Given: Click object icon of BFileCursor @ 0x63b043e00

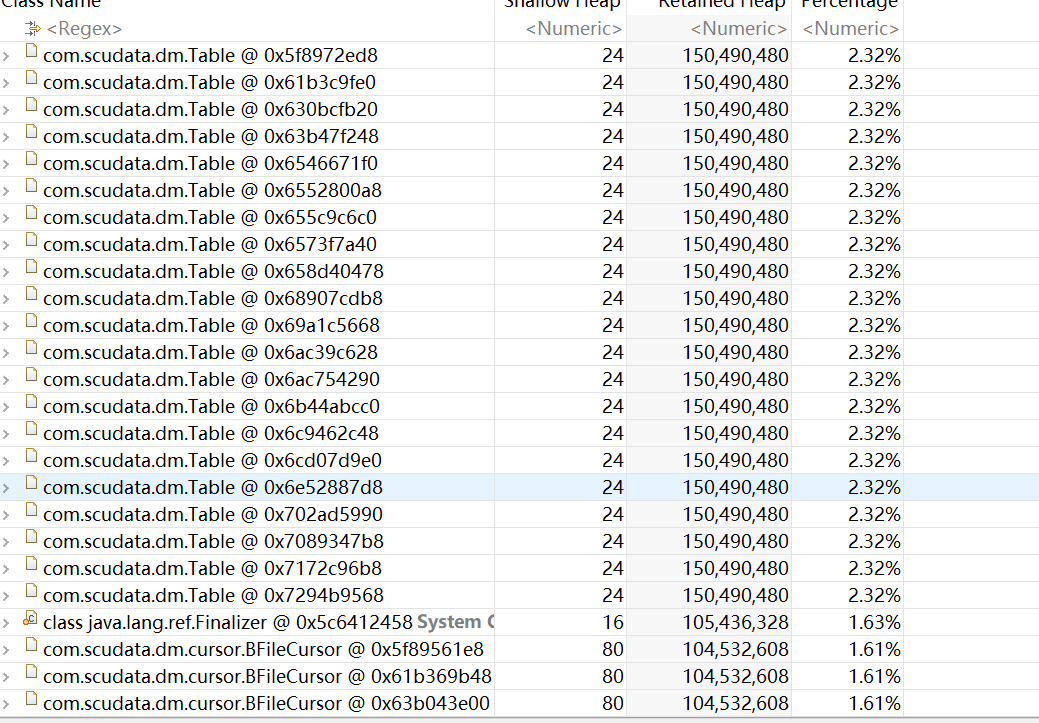Looking at the screenshot, I should [31, 699].
